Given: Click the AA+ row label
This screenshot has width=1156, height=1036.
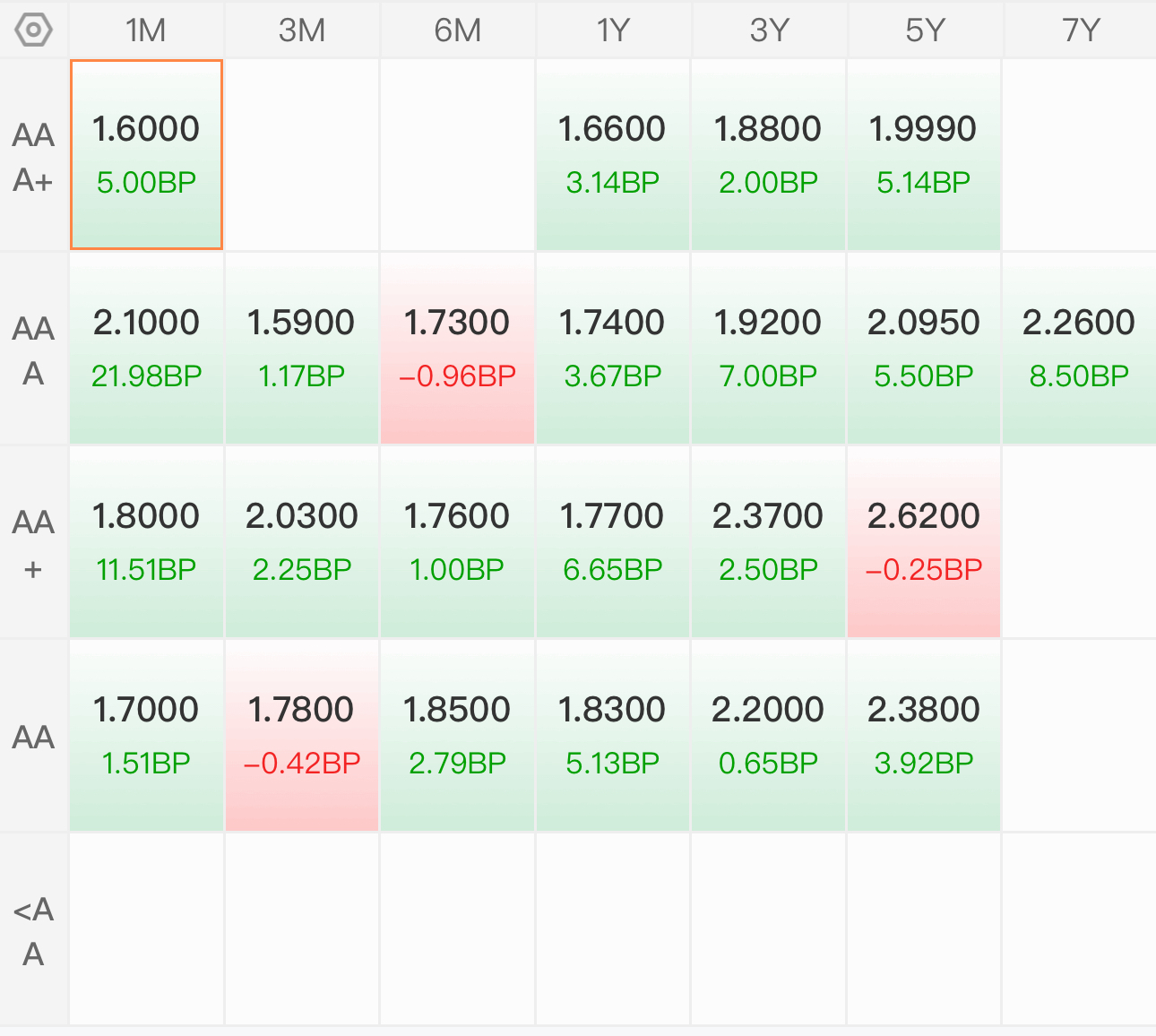Looking at the screenshot, I should 34,544.
